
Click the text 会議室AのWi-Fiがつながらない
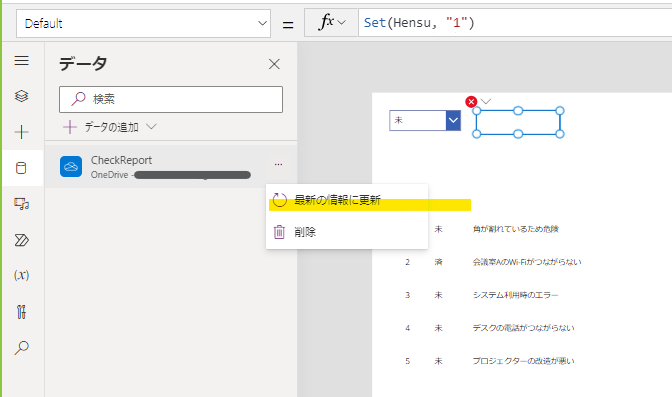pyautogui.click(x=527, y=262)
